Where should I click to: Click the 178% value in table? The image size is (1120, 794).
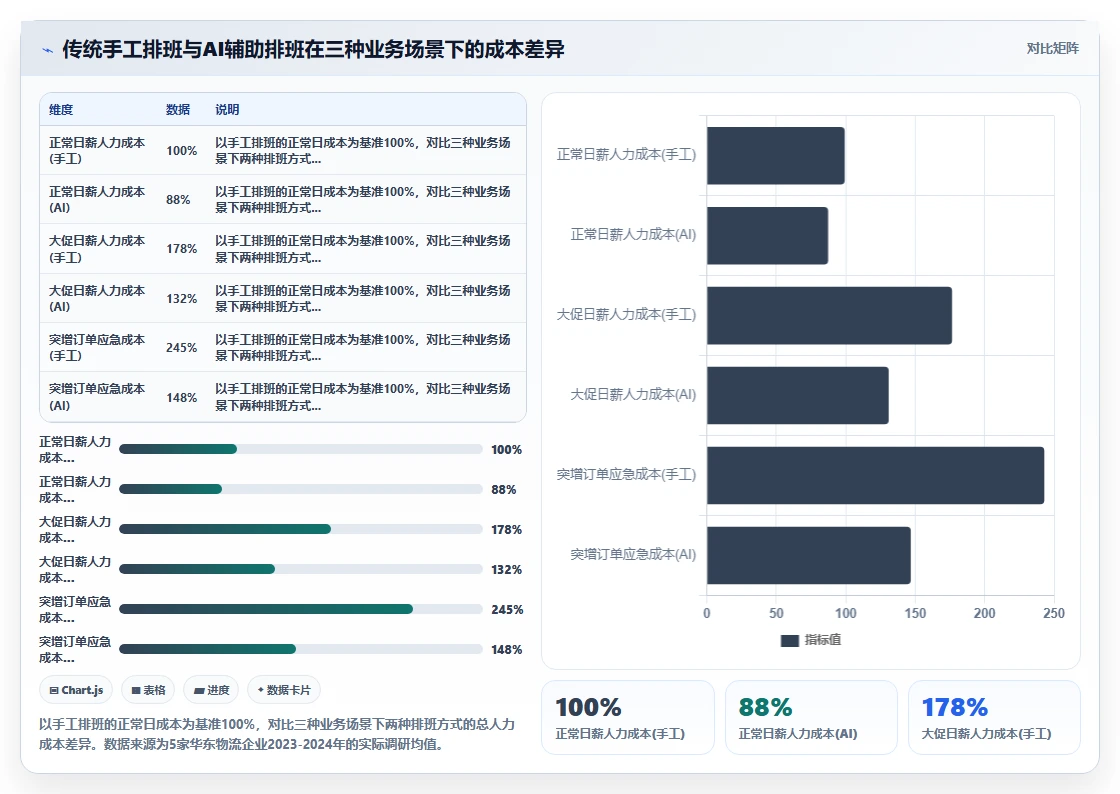[x=181, y=248]
